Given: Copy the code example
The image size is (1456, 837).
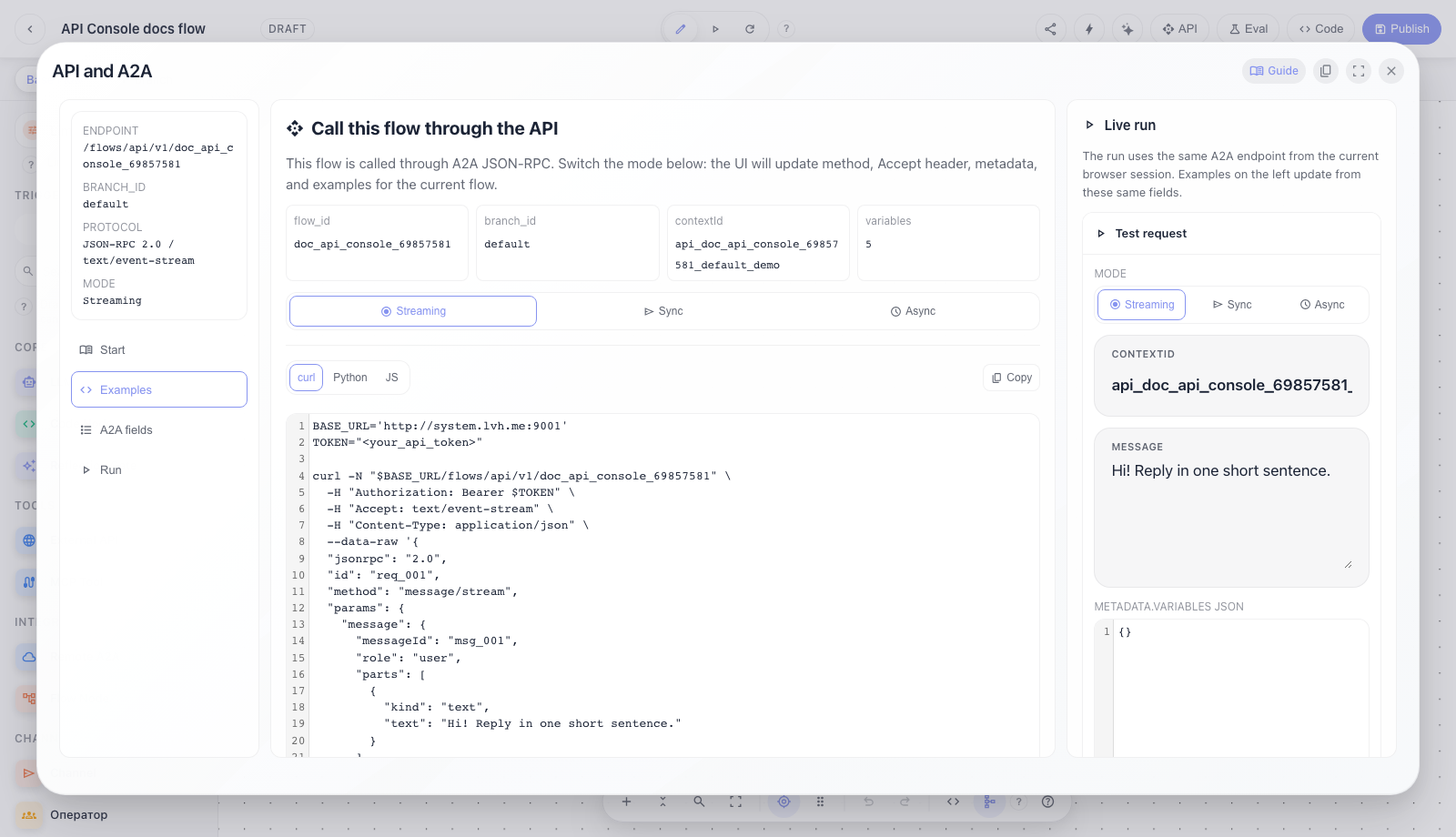Looking at the screenshot, I should click(x=1012, y=378).
